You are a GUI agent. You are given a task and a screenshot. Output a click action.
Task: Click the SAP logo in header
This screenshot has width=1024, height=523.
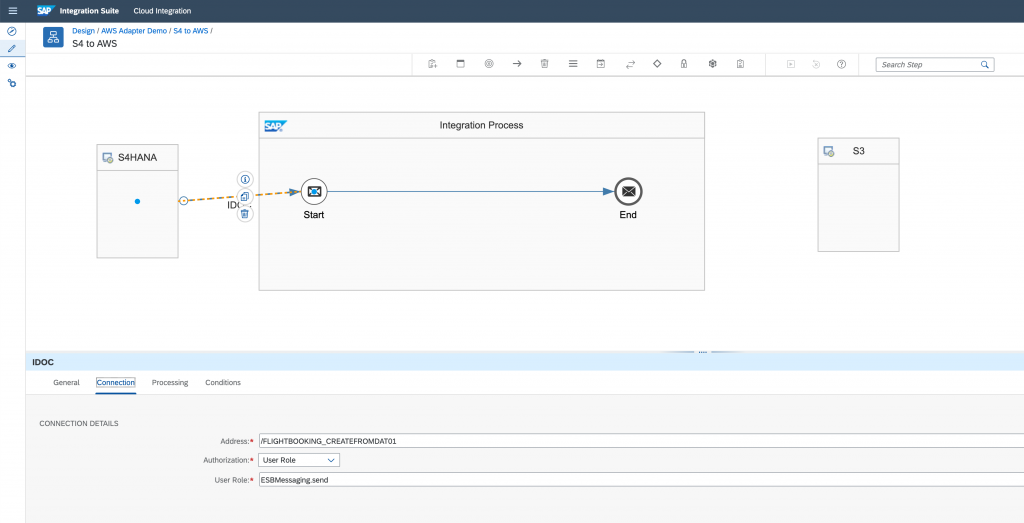click(45, 11)
